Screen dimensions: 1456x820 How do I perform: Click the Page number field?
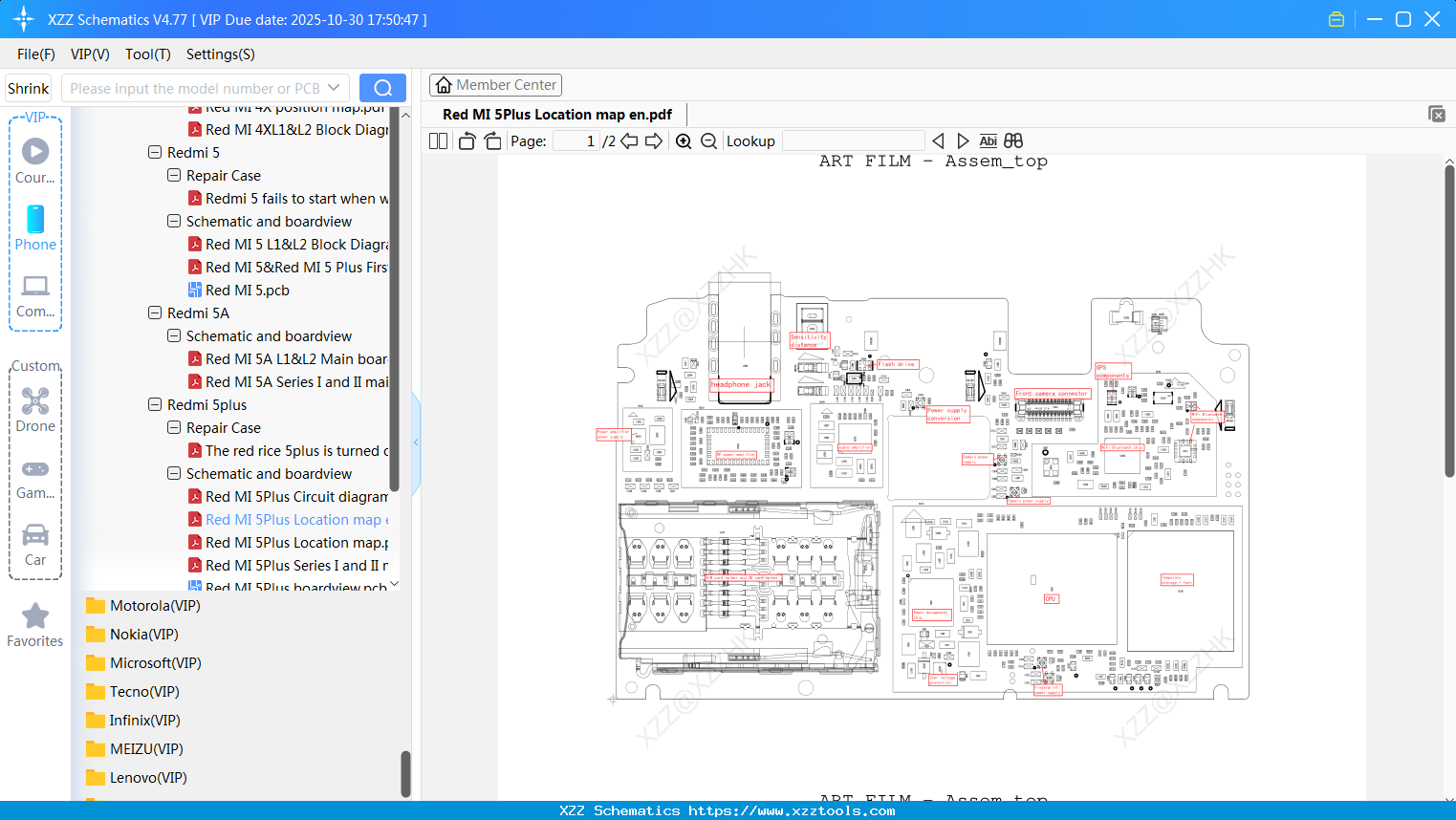577,141
